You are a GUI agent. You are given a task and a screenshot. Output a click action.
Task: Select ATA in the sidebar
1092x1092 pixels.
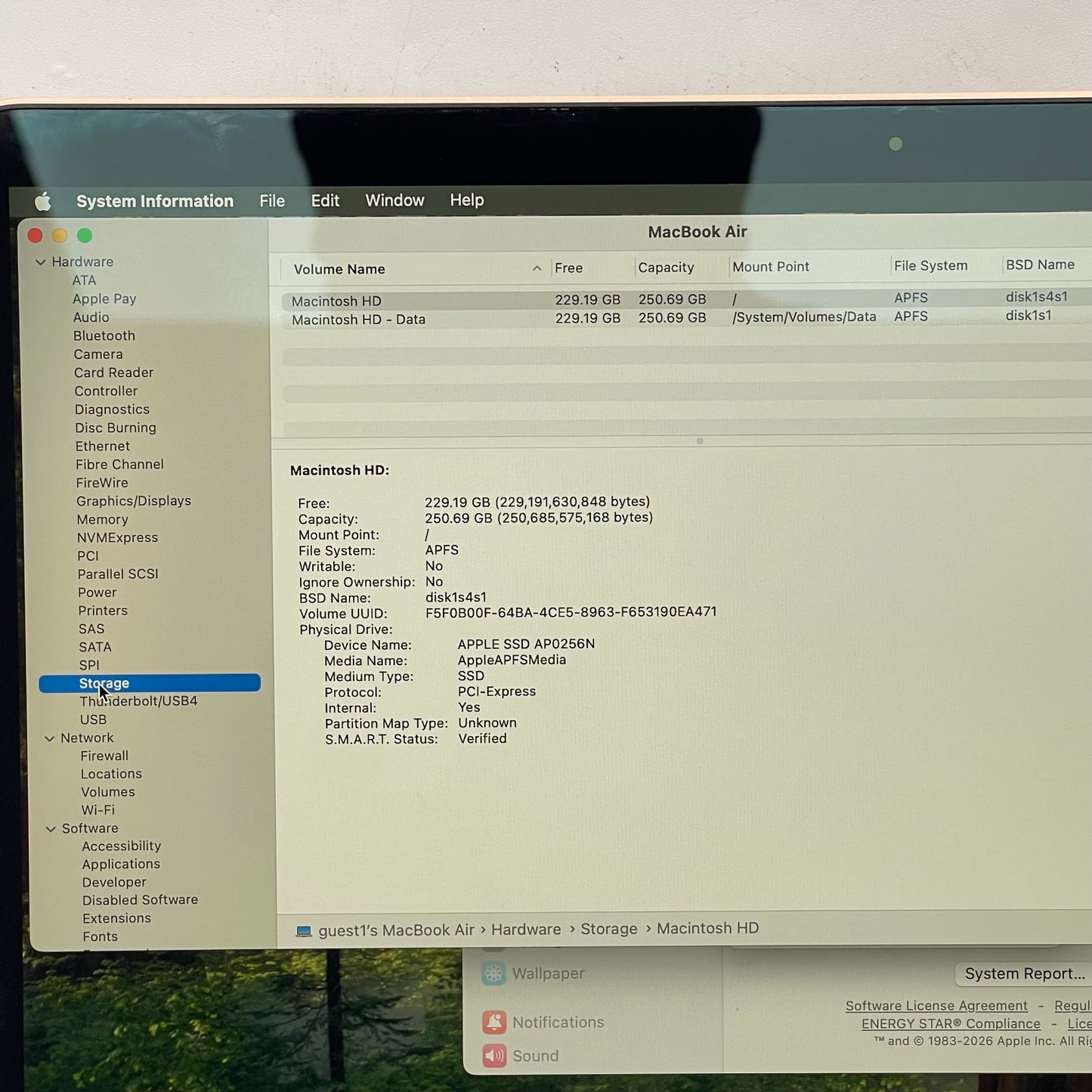84,280
